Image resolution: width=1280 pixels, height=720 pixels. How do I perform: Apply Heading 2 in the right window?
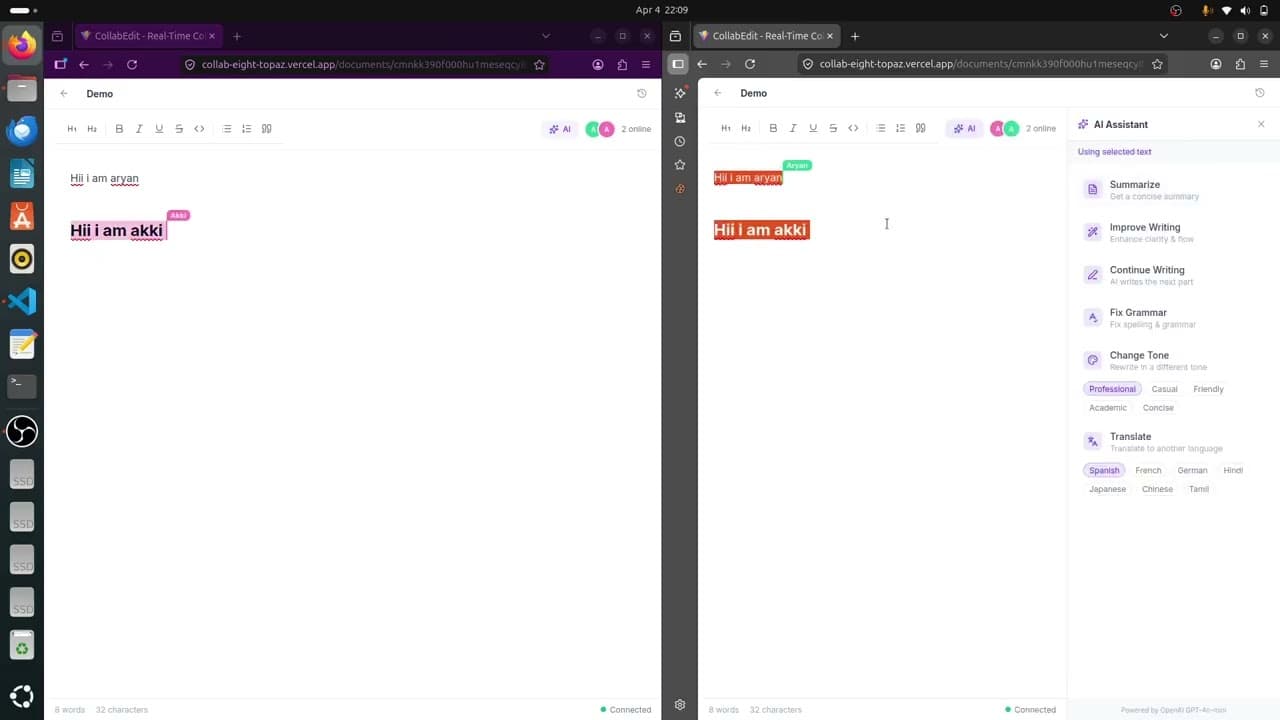[x=746, y=128]
